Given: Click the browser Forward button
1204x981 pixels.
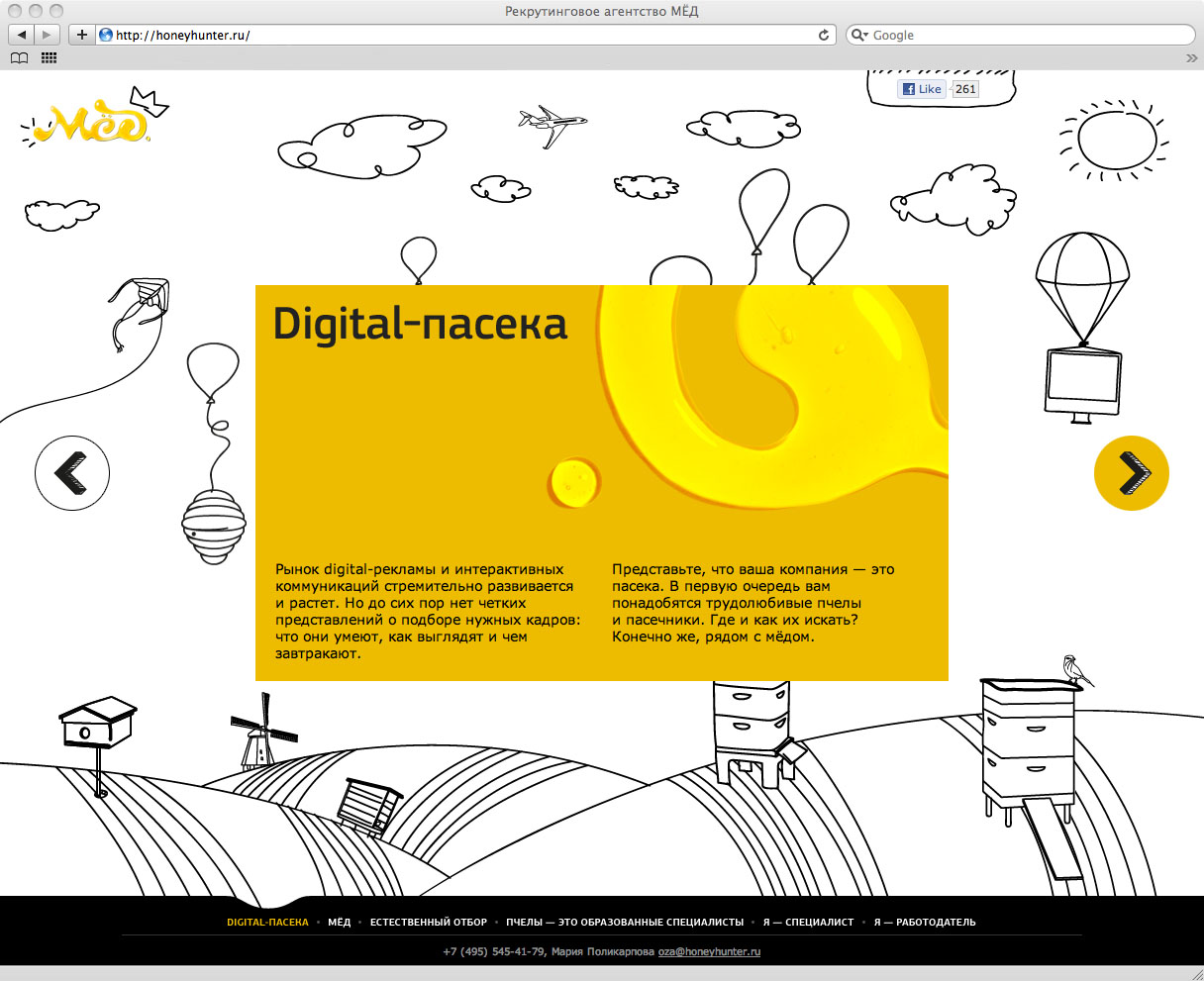Looking at the screenshot, I should point(47,35).
